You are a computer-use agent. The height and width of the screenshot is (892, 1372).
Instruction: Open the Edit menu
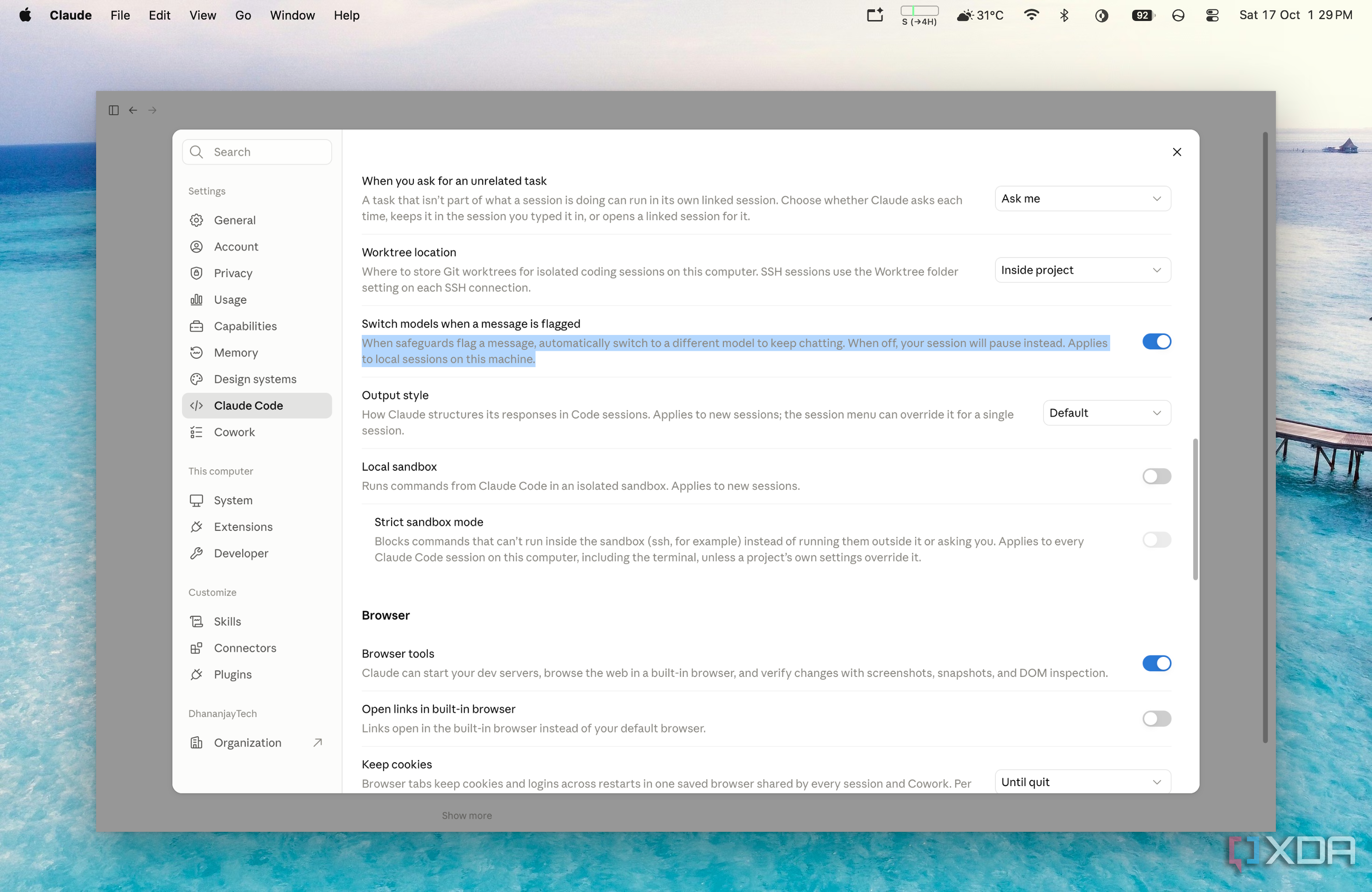click(159, 15)
